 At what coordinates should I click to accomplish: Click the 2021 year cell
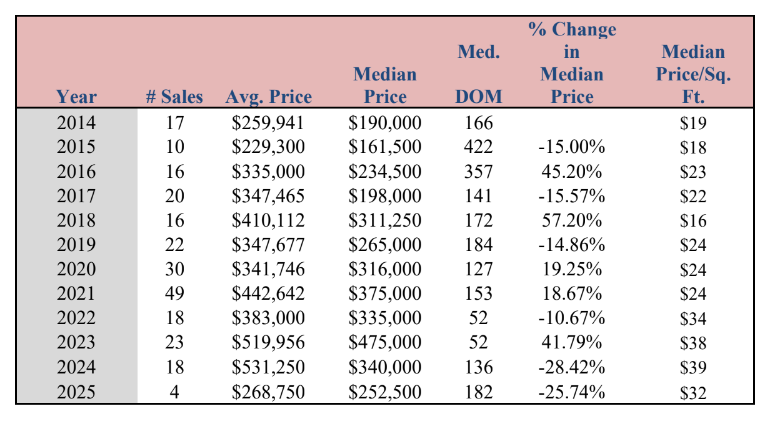pos(76,294)
